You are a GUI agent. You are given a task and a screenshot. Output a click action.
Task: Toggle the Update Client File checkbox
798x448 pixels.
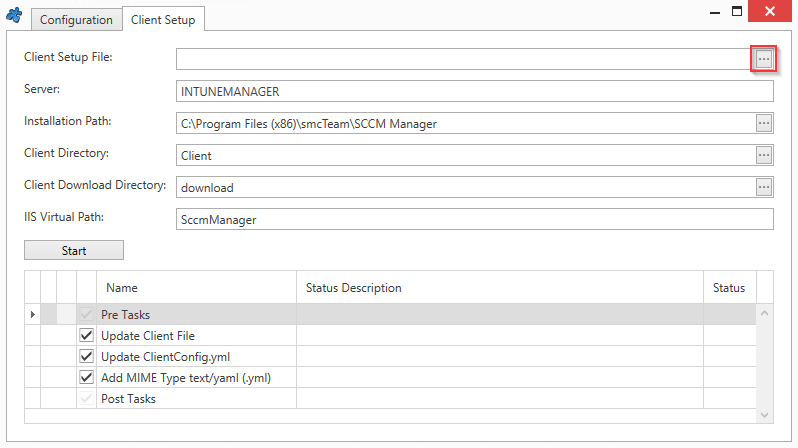pos(86,336)
